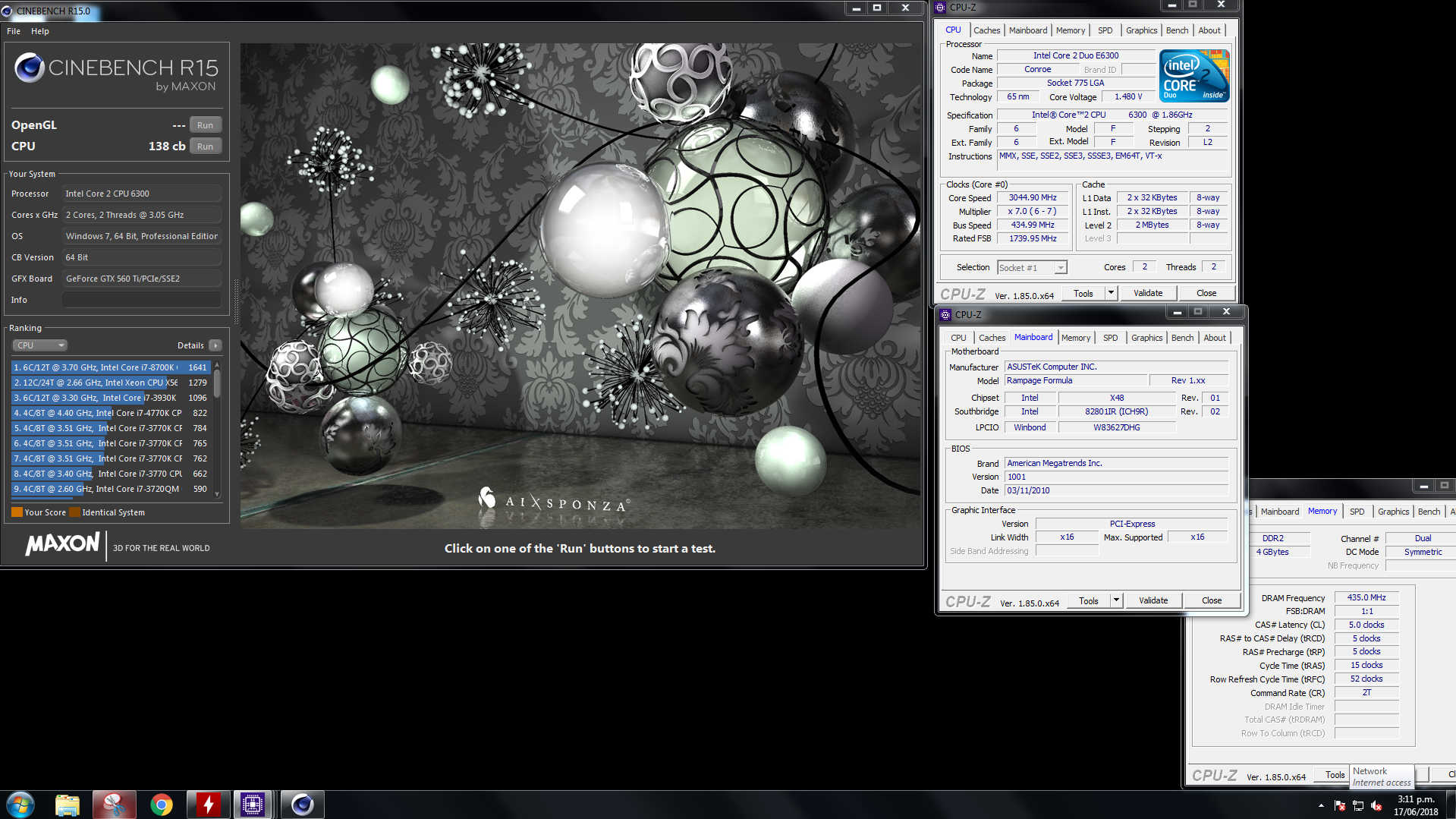Open the File menu in Cinebench
This screenshot has width=1456, height=819.
14,31
